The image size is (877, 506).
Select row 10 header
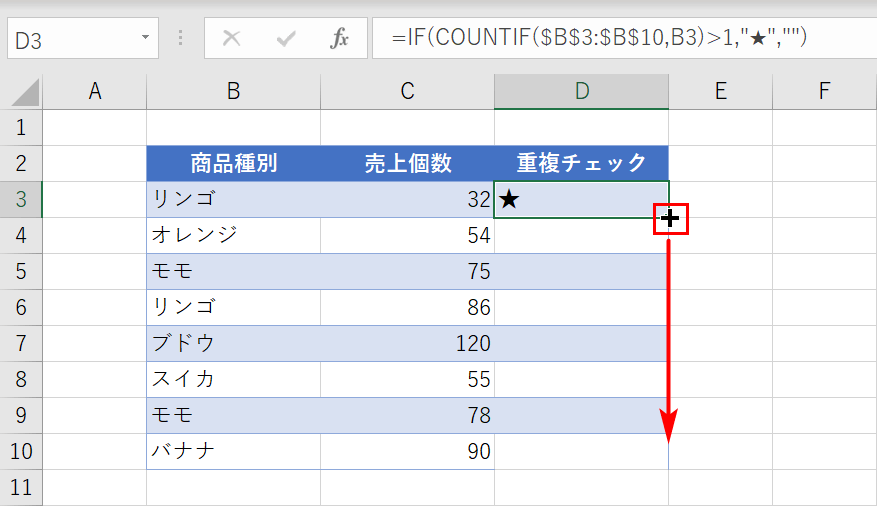pyautogui.click(x=22, y=451)
